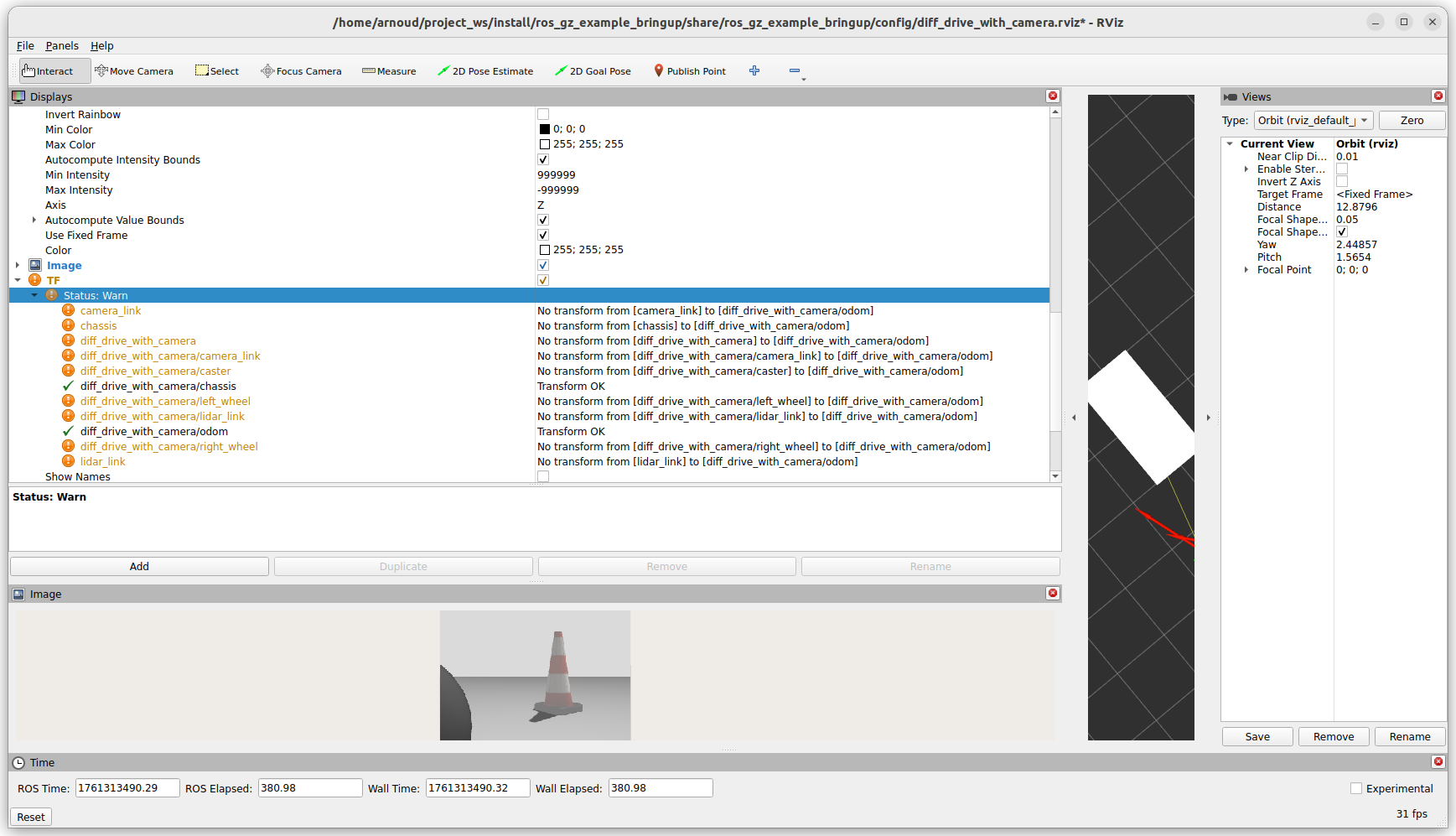The image size is (1456, 836).
Task: Select the Interact tool
Action: point(49,71)
